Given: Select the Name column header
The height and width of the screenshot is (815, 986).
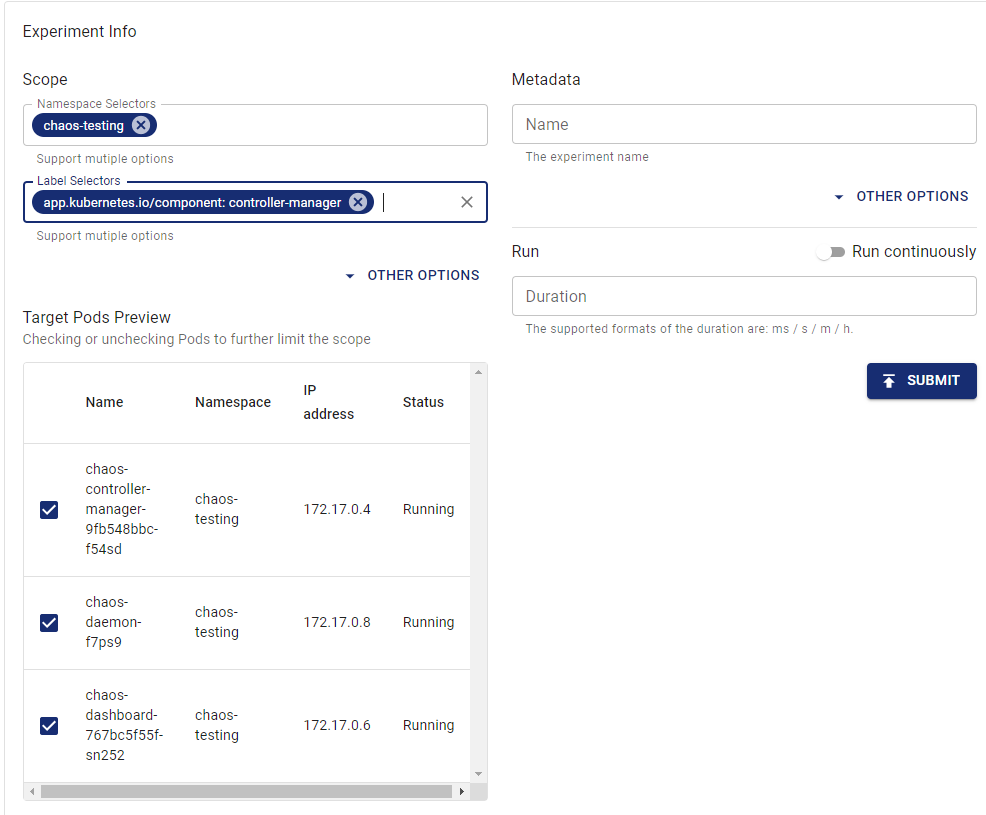Looking at the screenshot, I should 104,402.
